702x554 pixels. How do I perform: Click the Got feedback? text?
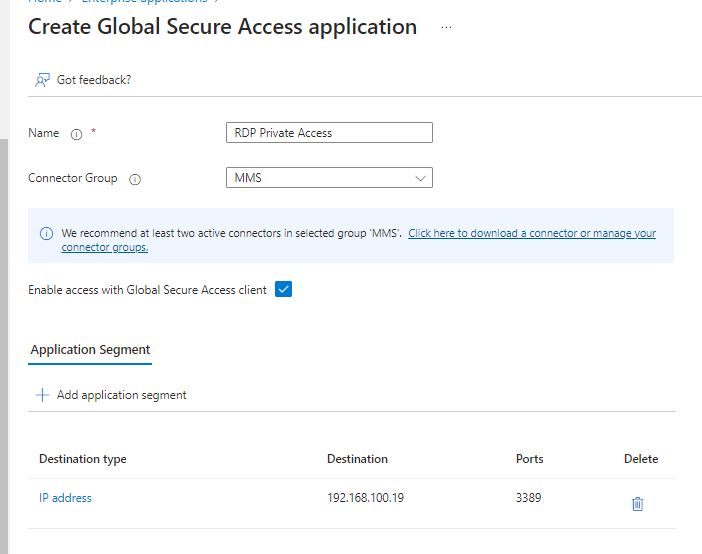pos(94,80)
